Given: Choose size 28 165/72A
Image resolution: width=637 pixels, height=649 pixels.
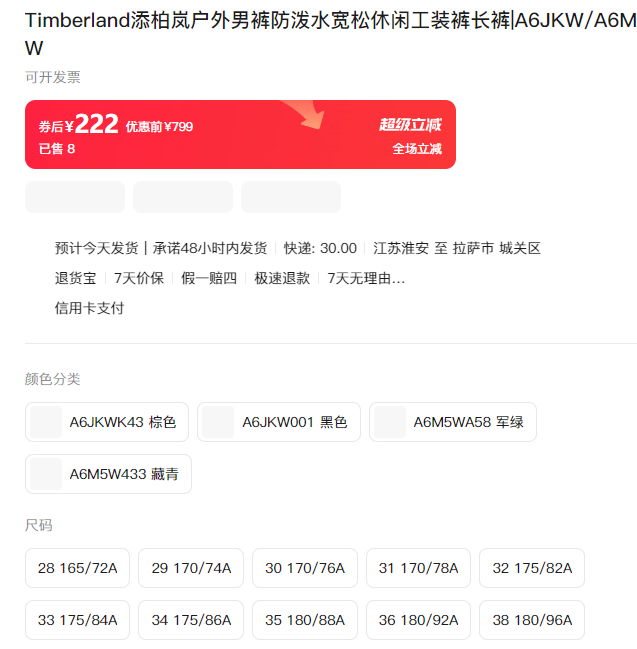Looking at the screenshot, I should [x=77, y=568].
